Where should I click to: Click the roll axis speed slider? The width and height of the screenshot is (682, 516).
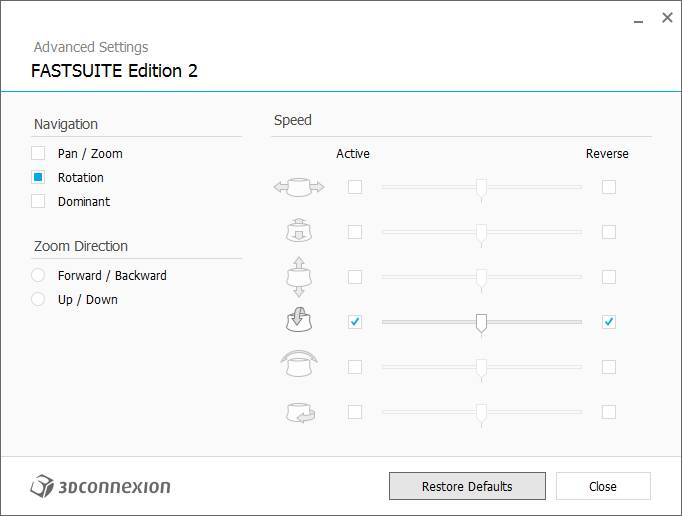pyautogui.click(x=482, y=367)
